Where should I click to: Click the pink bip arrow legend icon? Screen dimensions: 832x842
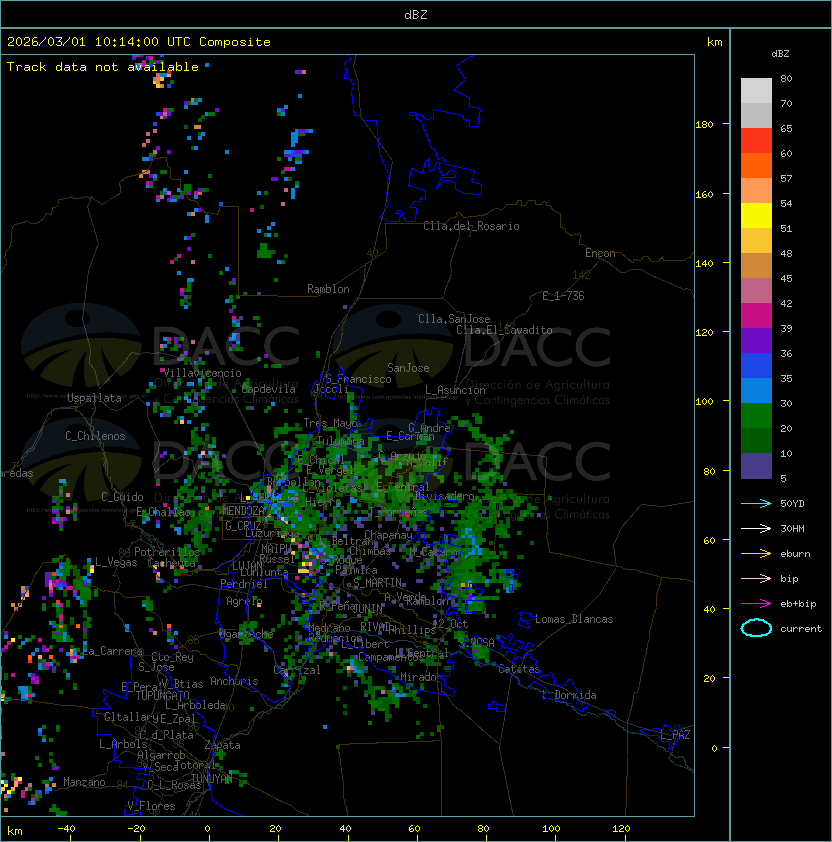coord(756,578)
